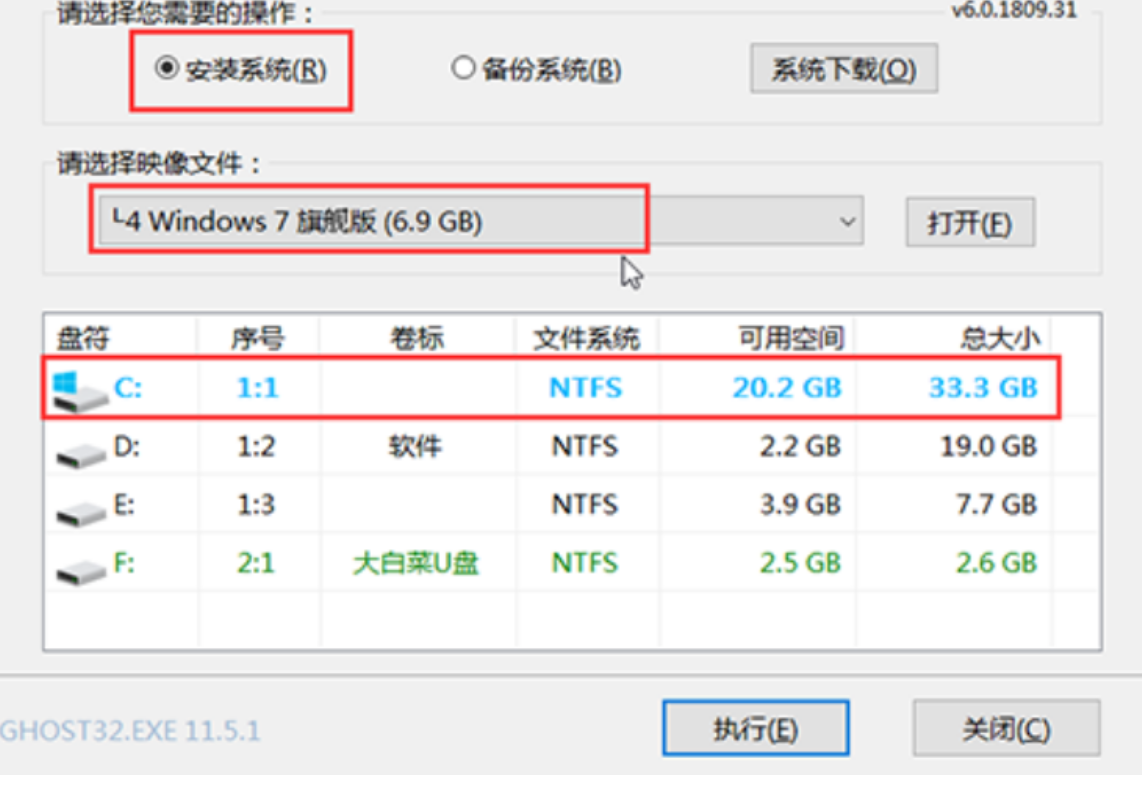Click the C: drive Windows icon

(79, 390)
